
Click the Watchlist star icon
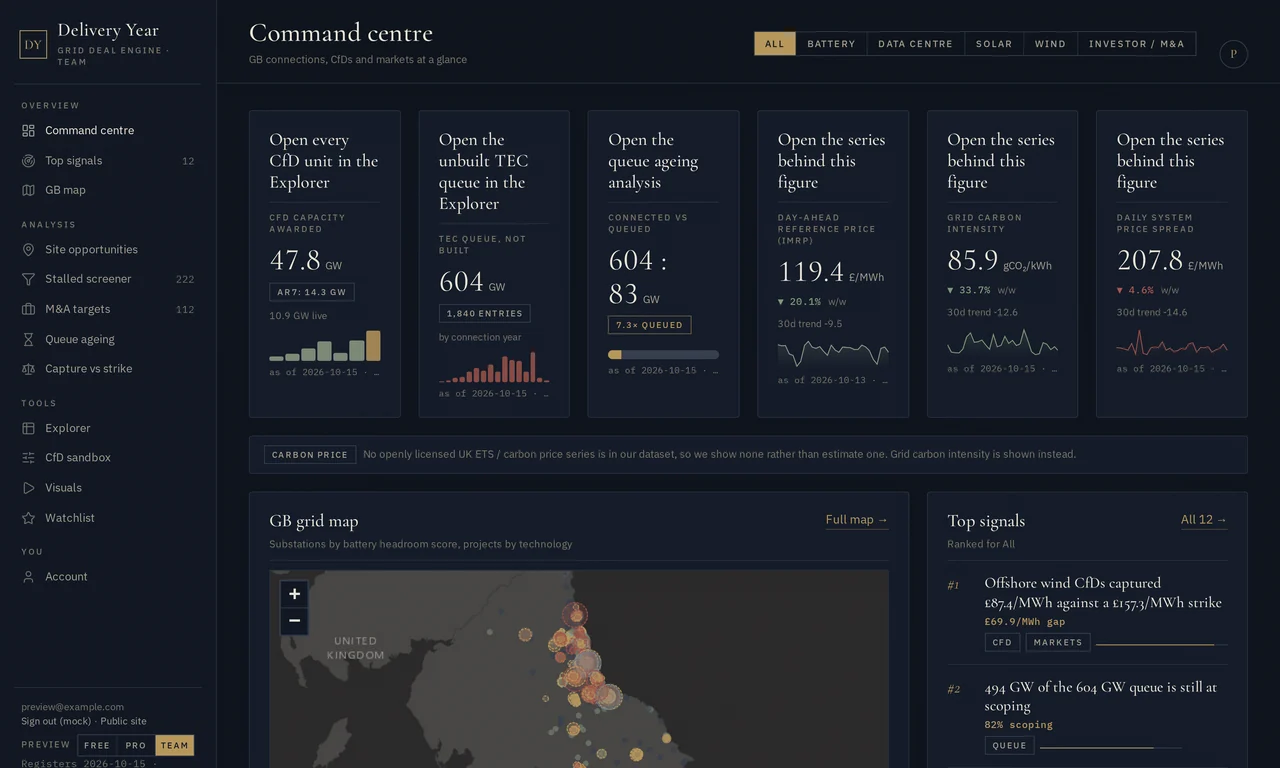(x=28, y=518)
